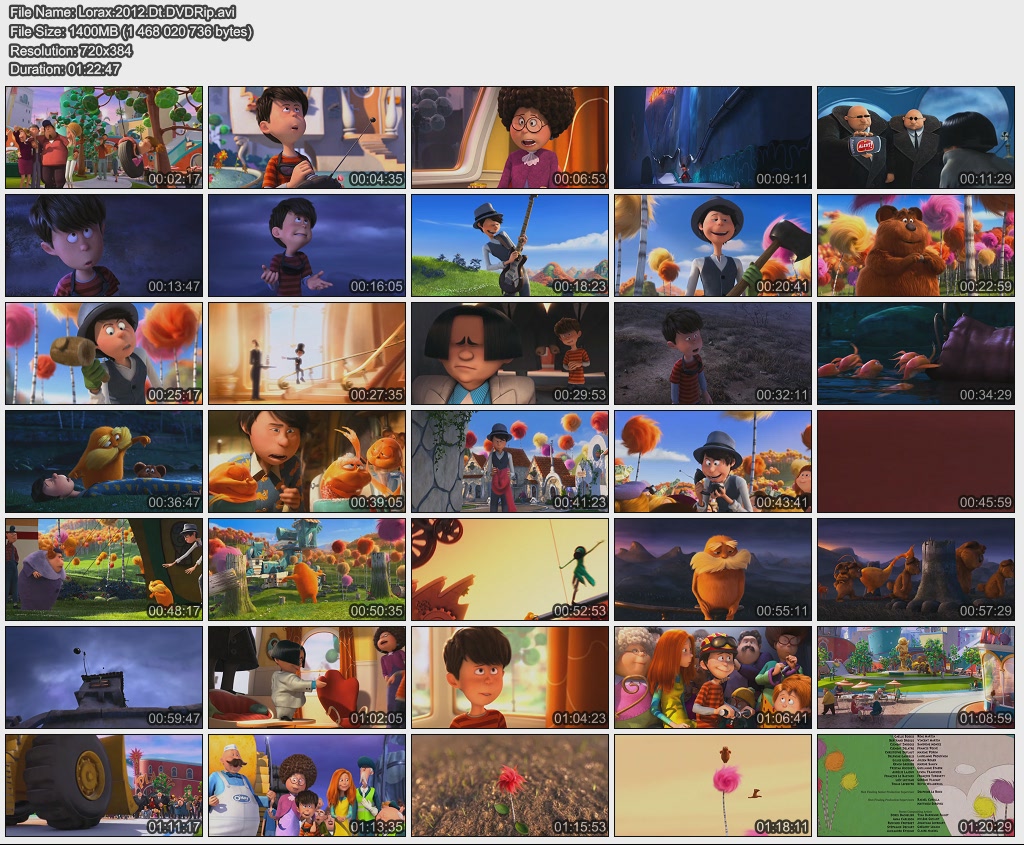This screenshot has height=845, width=1024.
Task: Click the bear frame 00:22:59
Action: click(x=916, y=246)
